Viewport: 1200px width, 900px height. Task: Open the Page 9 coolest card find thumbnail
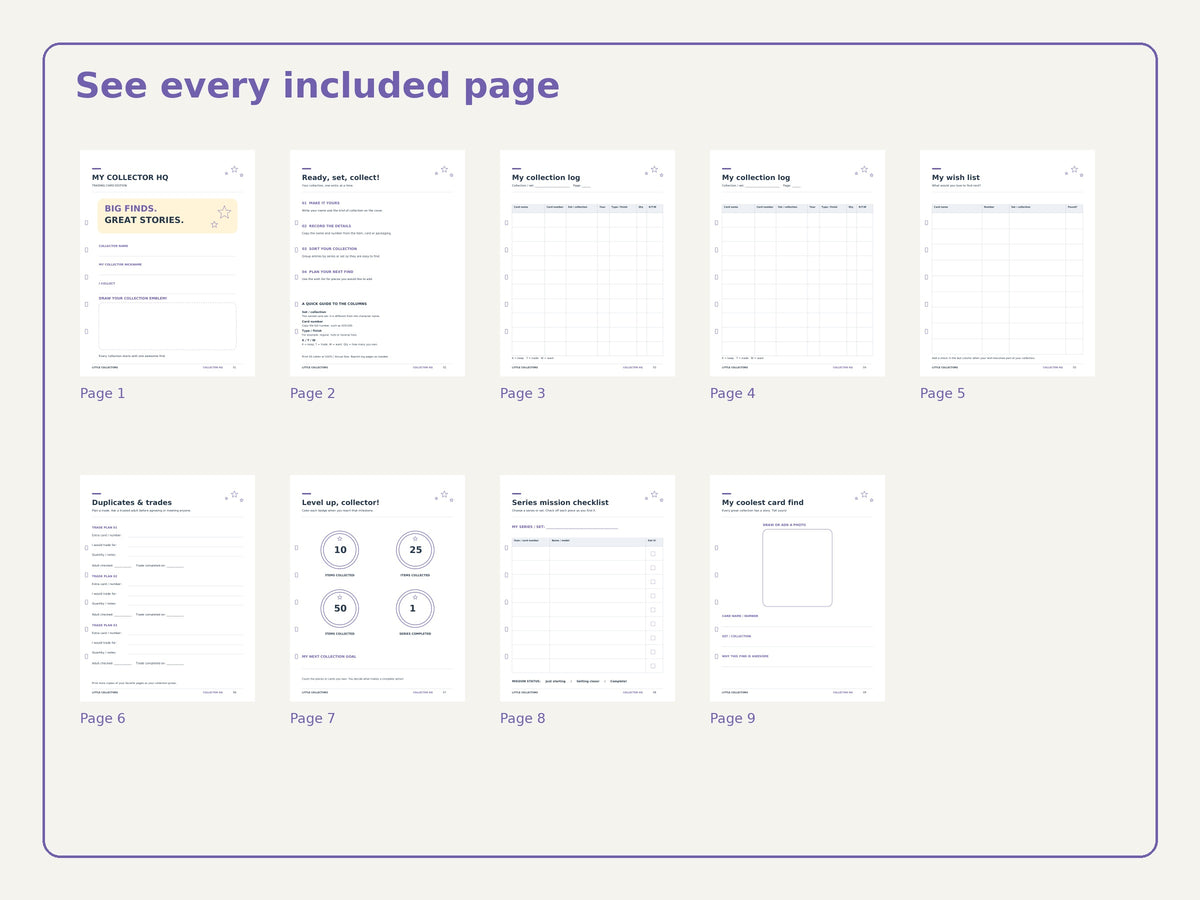[797, 588]
